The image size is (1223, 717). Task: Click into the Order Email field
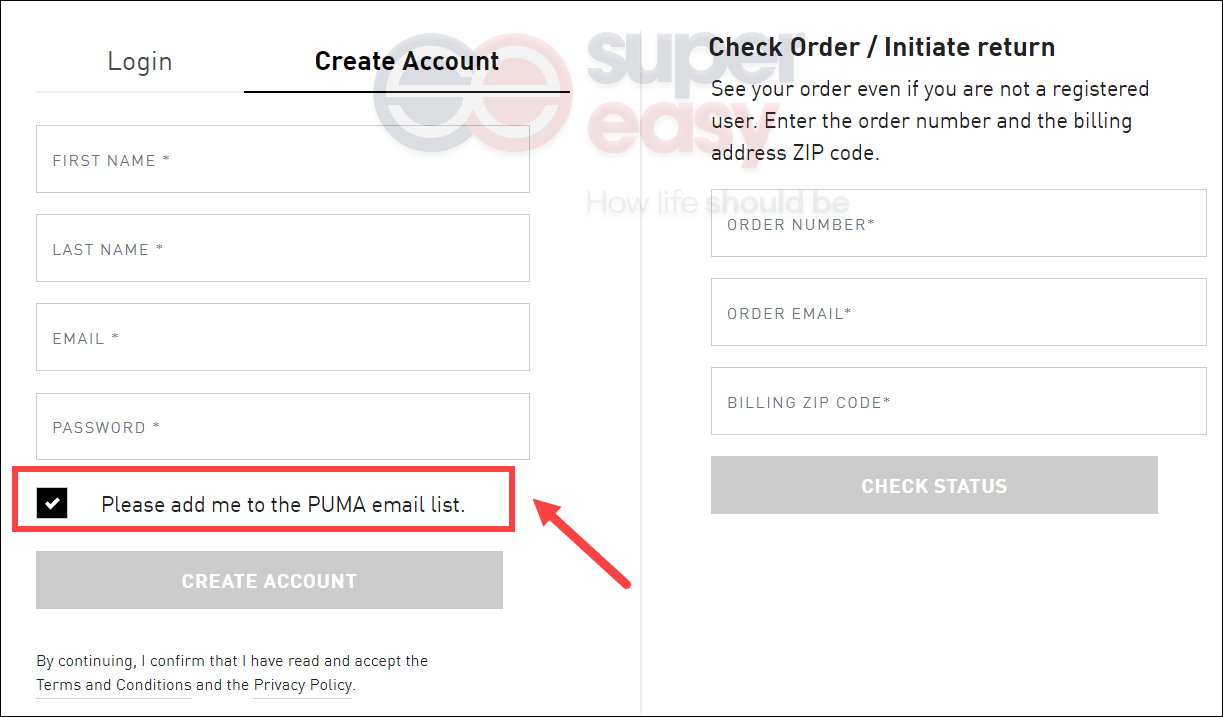coord(959,312)
